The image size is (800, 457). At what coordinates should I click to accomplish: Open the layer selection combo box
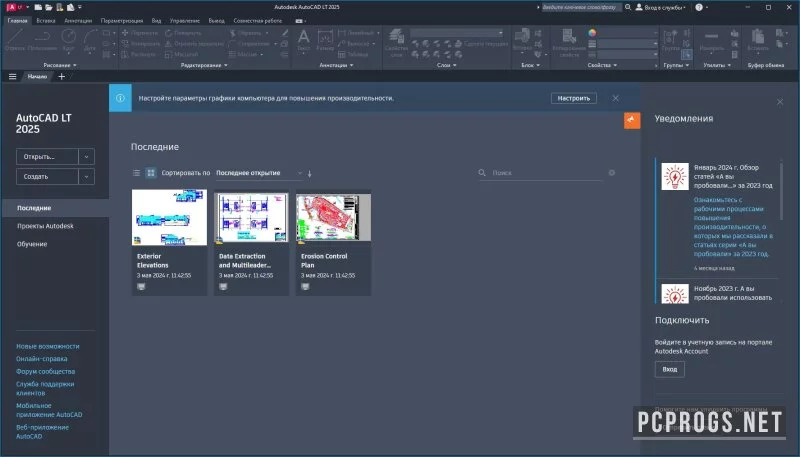point(457,33)
